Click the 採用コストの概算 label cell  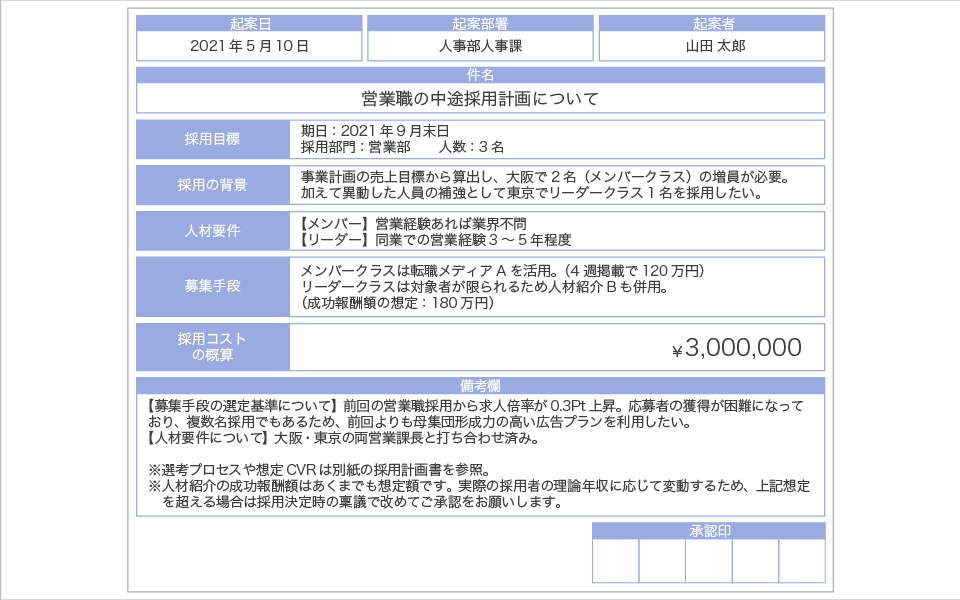coord(212,347)
